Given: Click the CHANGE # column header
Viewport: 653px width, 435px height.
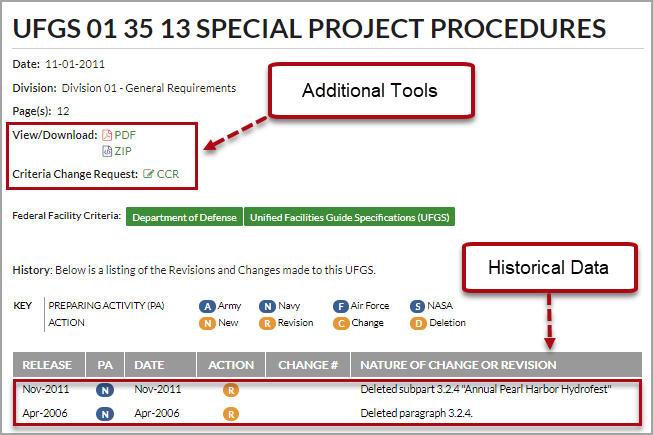Looking at the screenshot, I should [308, 365].
